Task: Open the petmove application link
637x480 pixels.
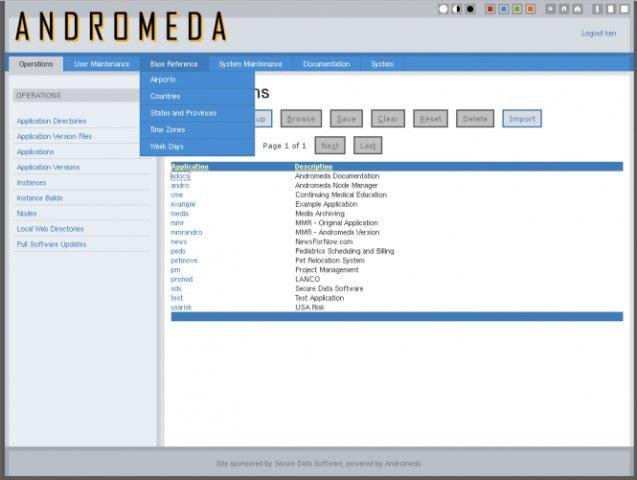Action: tap(184, 260)
